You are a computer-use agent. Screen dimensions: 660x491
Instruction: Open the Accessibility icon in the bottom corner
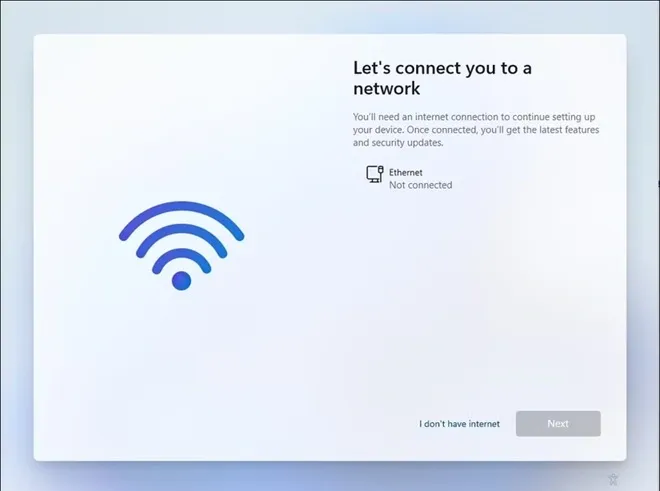pyautogui.click(x=613, y=479)
